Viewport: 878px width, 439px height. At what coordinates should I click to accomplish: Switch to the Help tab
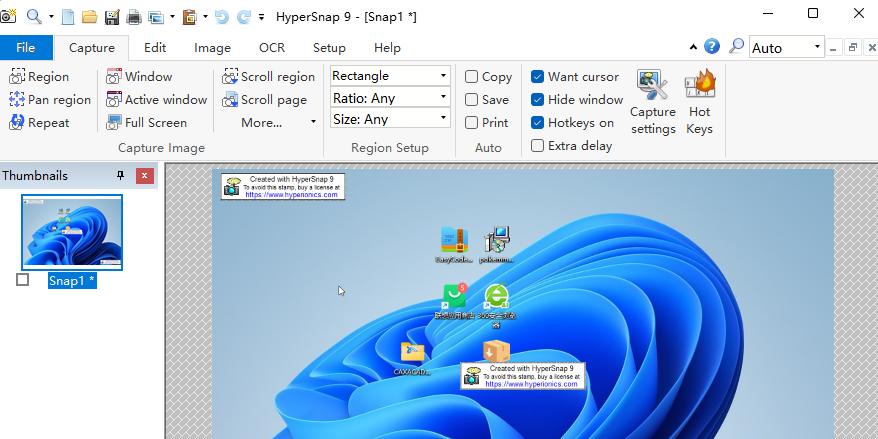[387, 48]
